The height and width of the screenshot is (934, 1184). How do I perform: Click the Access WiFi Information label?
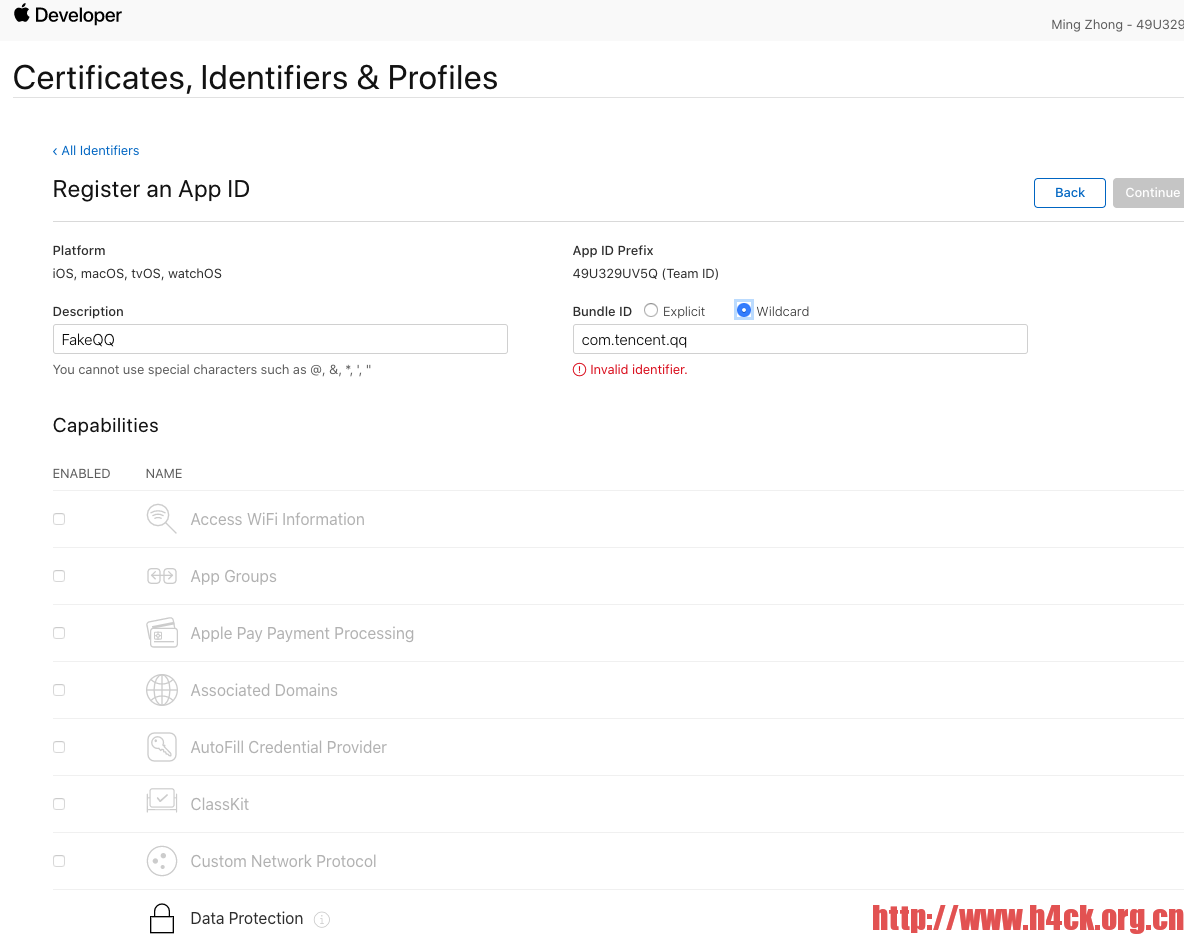point(277,519)
